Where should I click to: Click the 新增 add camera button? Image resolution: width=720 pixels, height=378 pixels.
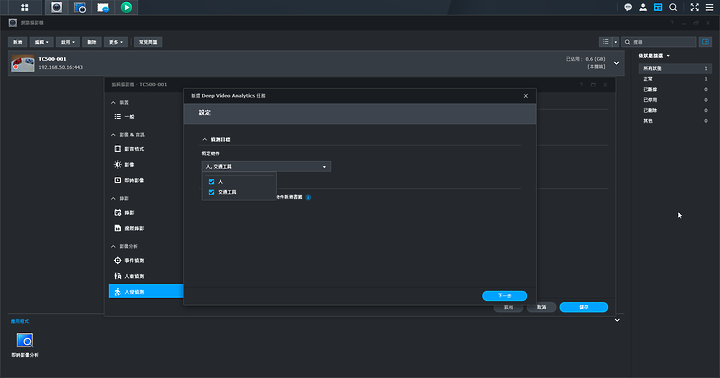coord(17,42)
